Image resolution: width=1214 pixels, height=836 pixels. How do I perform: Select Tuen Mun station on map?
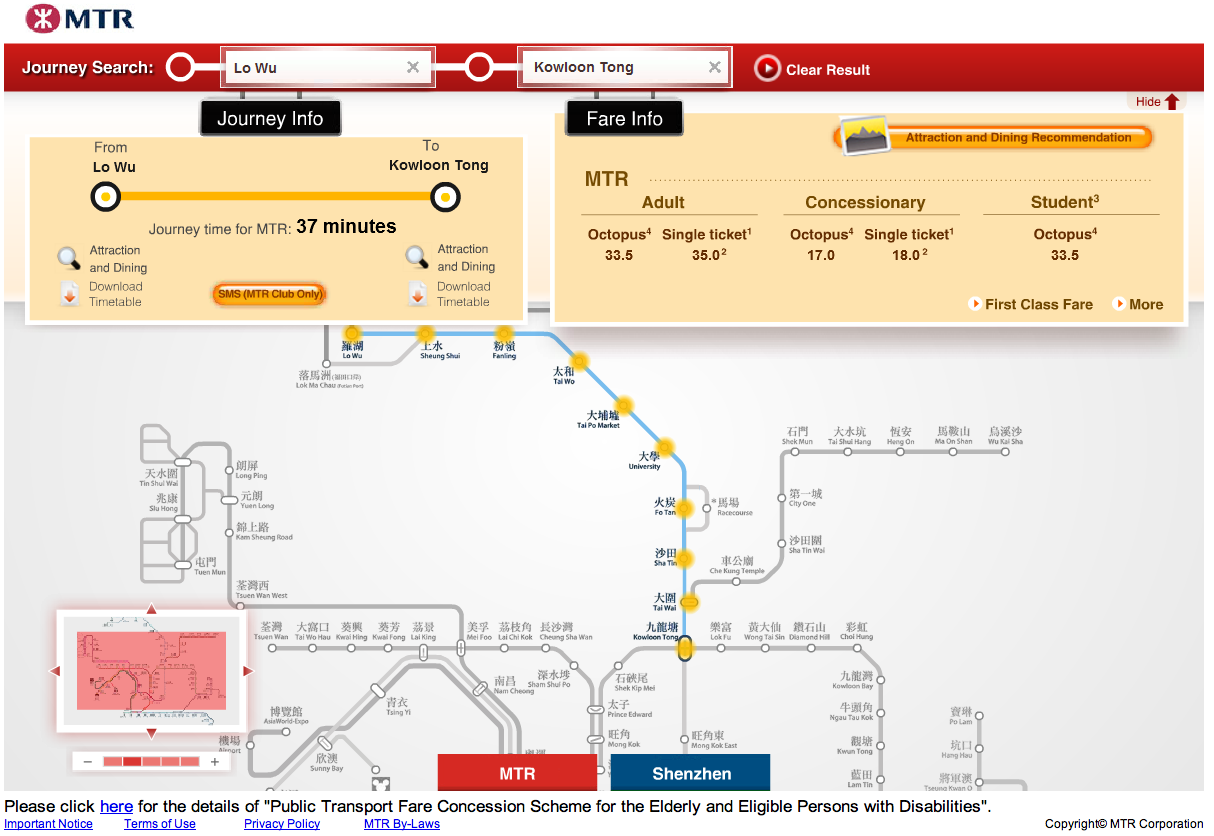tap(183, 565)
